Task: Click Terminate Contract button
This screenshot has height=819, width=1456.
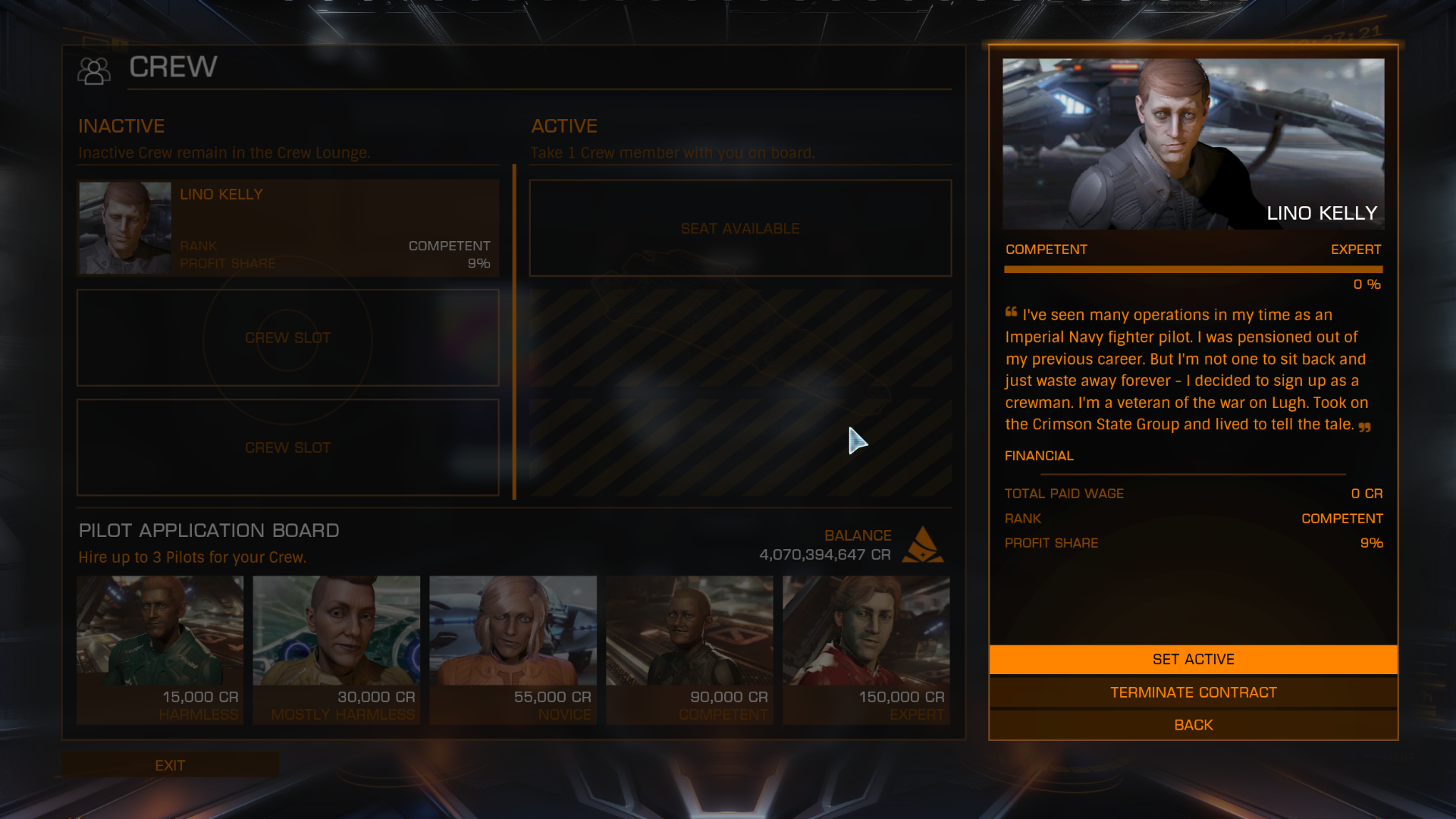Action: coord(1194,692)
